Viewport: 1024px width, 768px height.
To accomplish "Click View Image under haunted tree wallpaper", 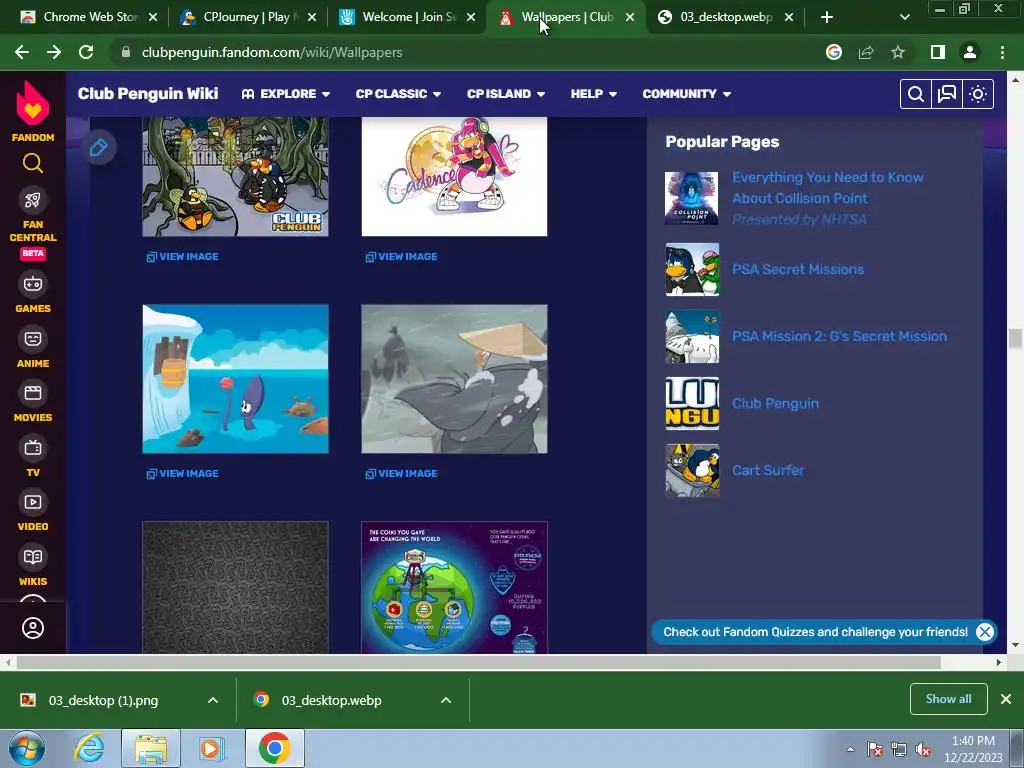I will click(183, 257).
